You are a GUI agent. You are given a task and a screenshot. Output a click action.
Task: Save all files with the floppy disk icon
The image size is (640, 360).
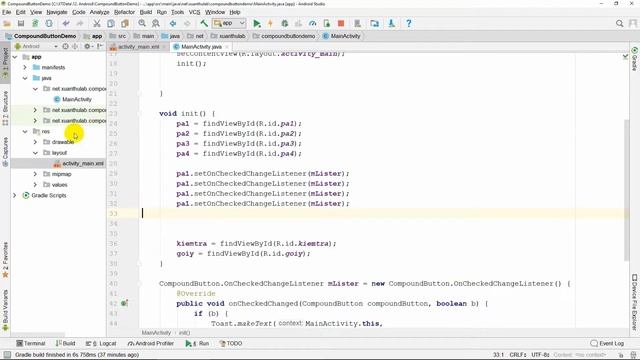[x=21, y=23]
